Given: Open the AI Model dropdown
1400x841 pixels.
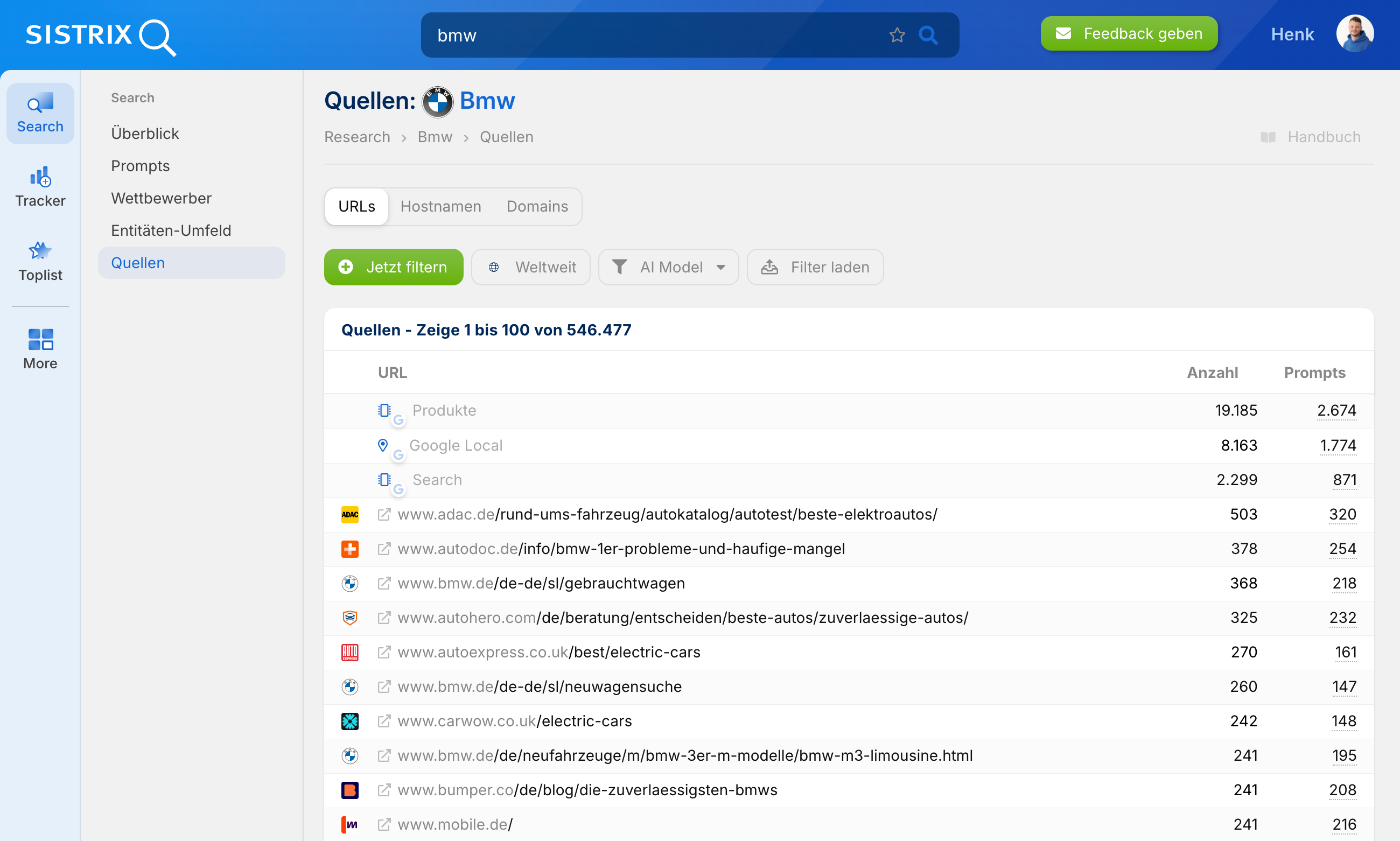Looking at the screenshot, I should pos(668,267).
